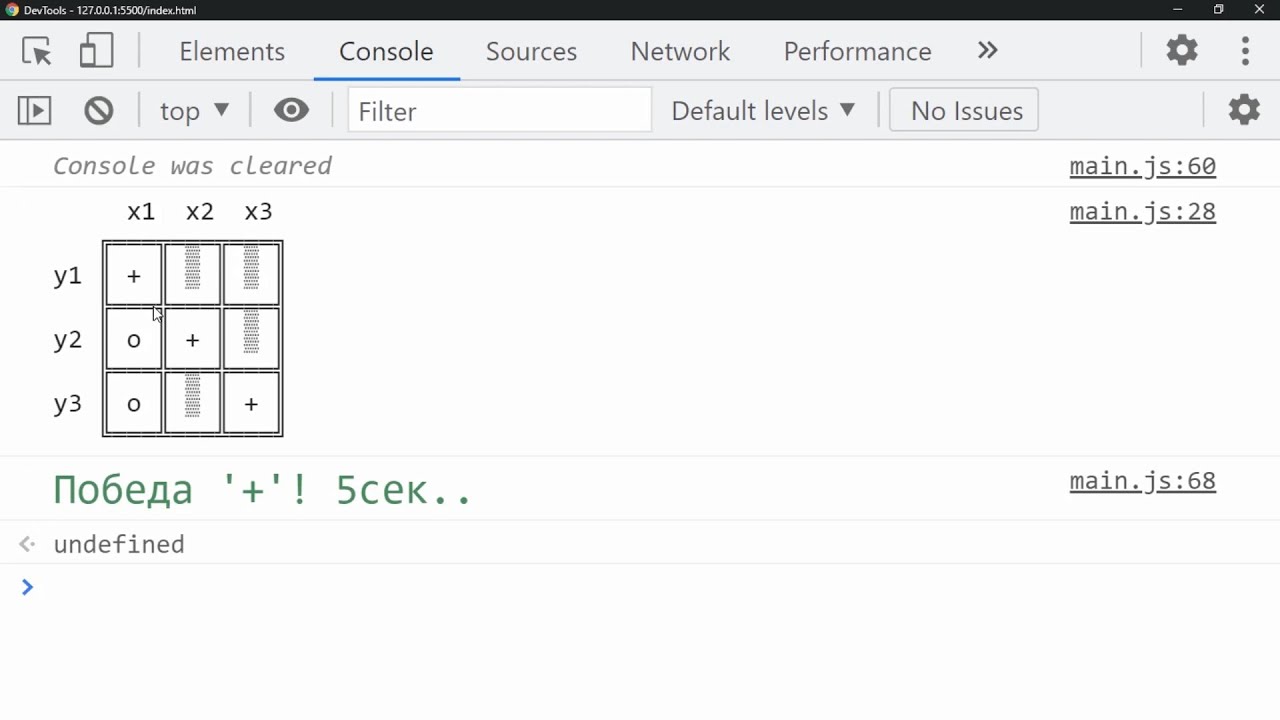
Task: Open the main.js:60 source link
Action: click(1142, 166)
